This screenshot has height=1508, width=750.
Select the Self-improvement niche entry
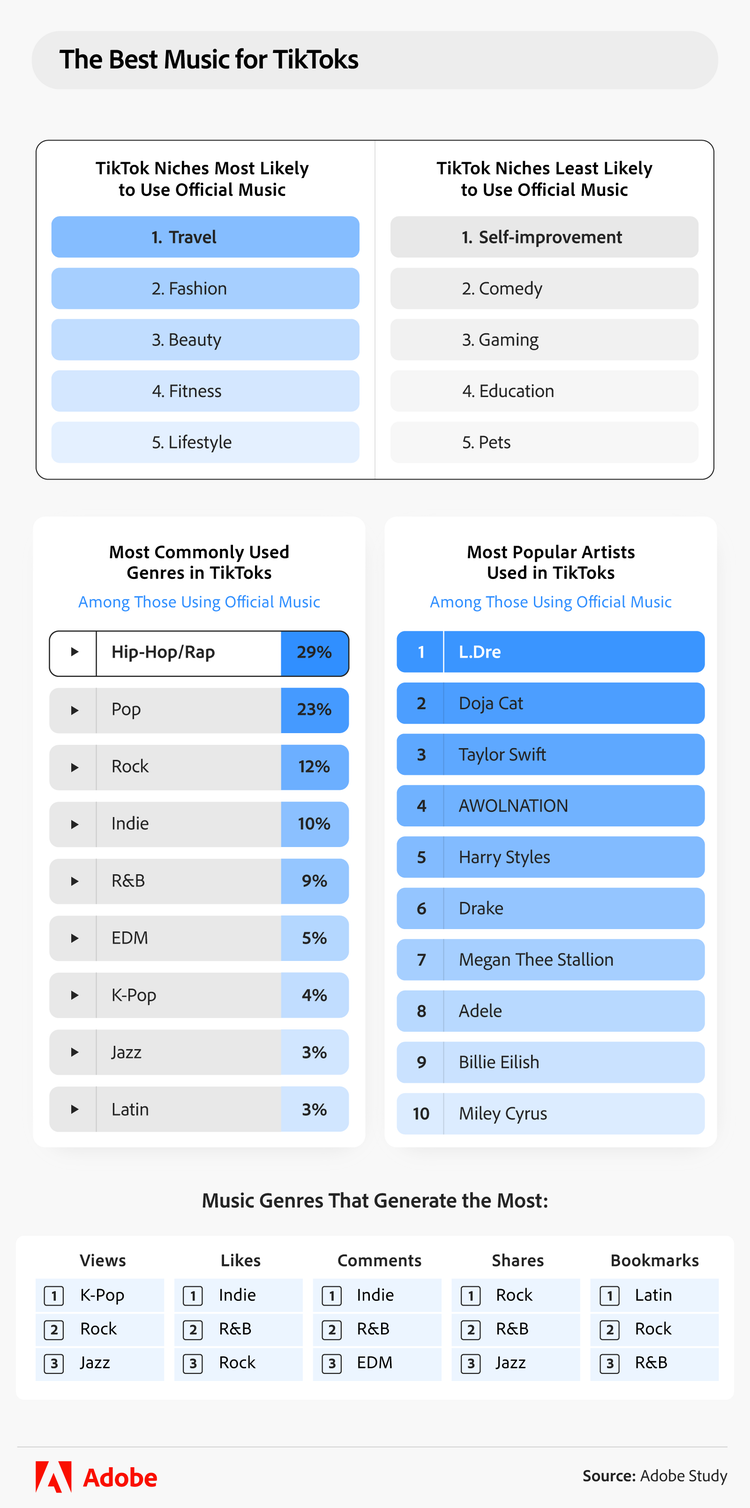pos(544,237)
